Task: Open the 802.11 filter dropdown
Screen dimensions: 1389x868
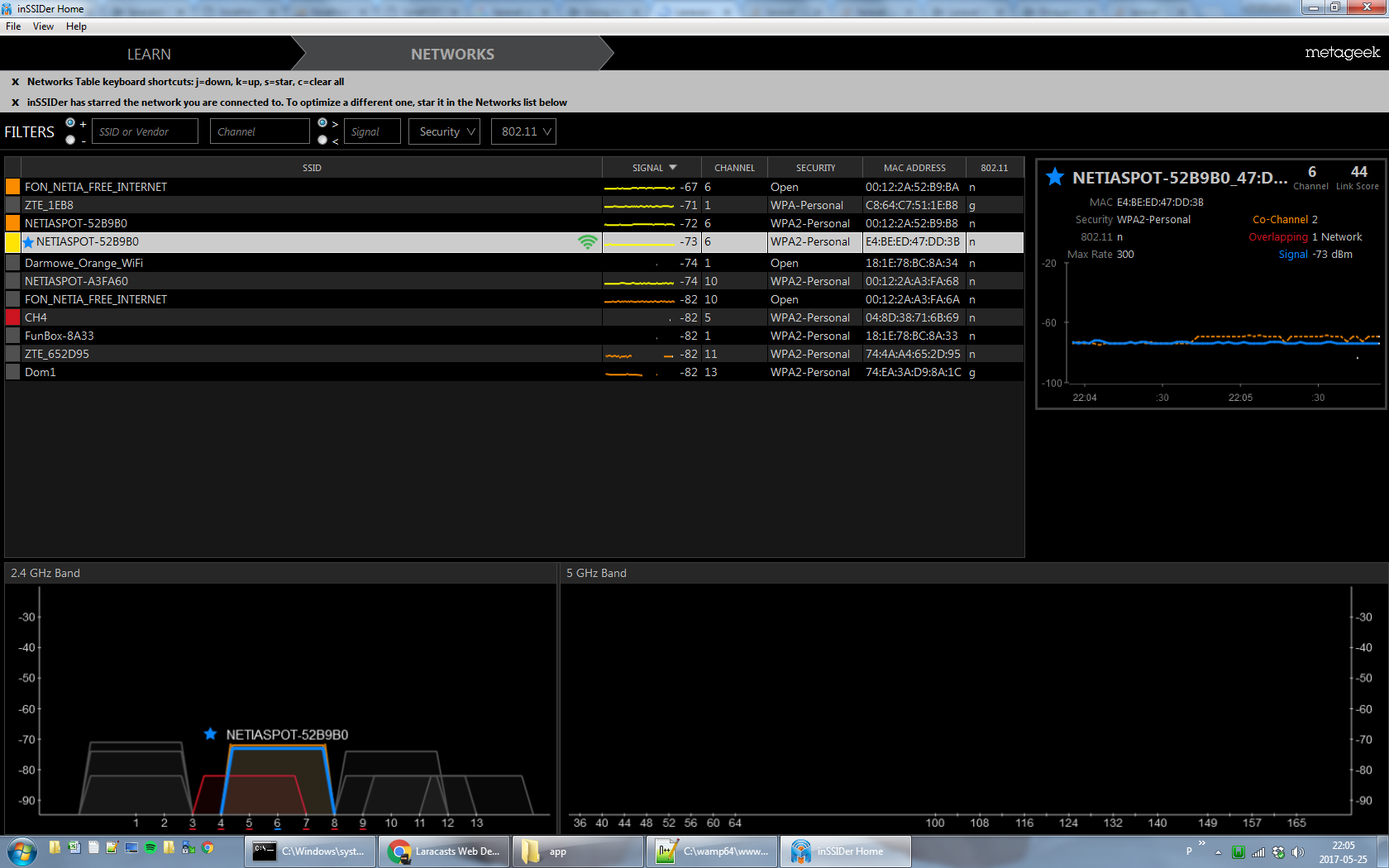Action: click(x=523, y=131)
